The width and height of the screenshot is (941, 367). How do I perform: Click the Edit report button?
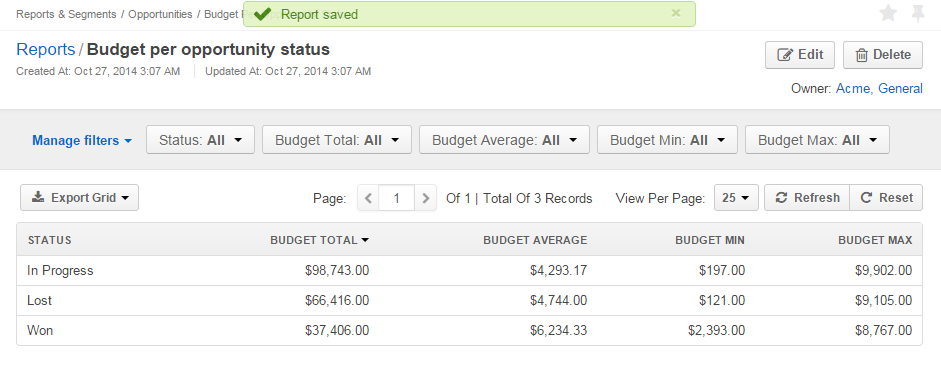pos(800,55)
